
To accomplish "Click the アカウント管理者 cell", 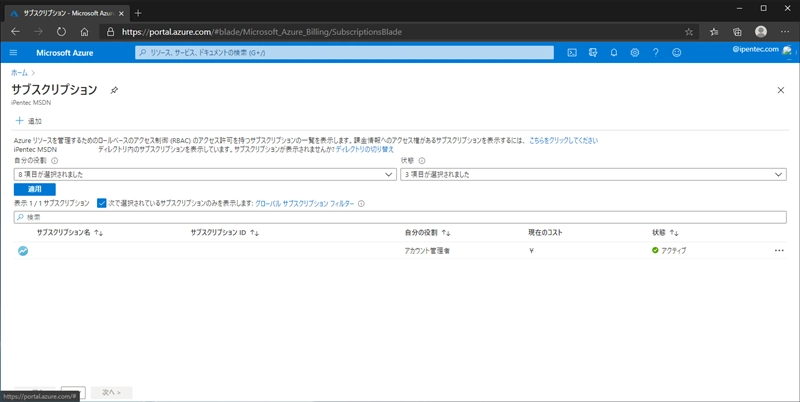I will coord(427,251).
